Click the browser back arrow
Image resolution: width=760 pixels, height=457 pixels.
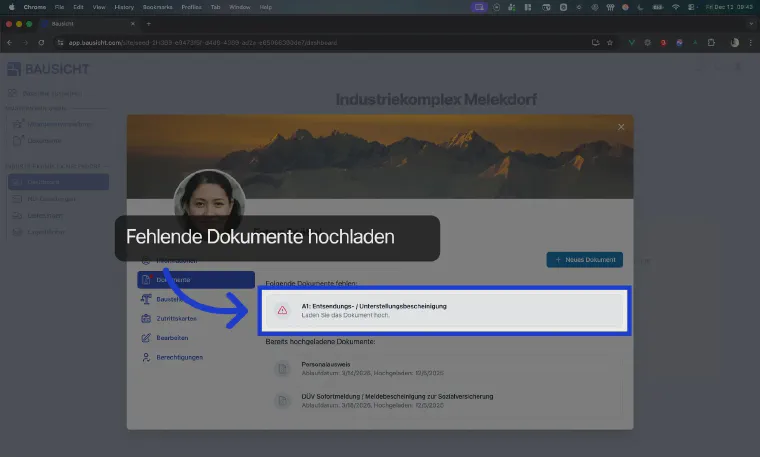tap(10, 43)
